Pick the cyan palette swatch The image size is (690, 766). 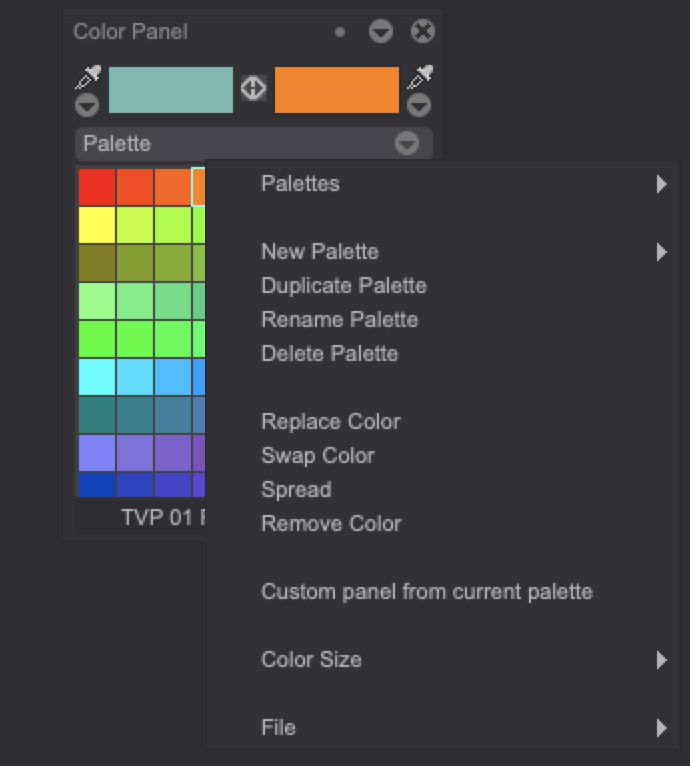(97, 377)
